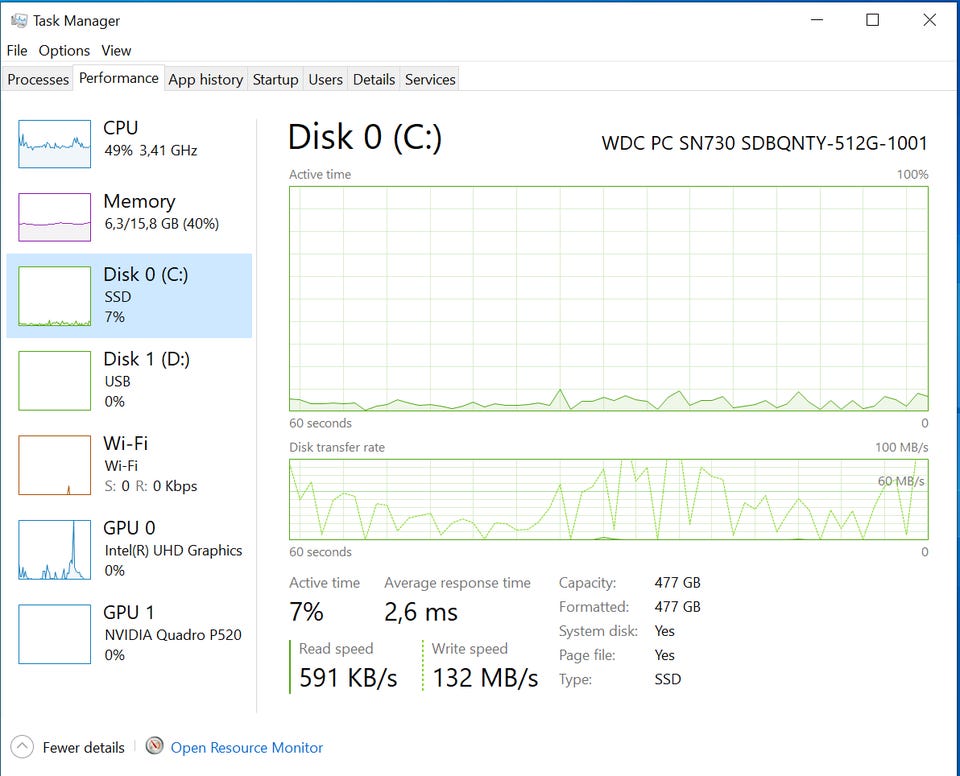This screenshot has height=776, width=960.
Task: Click the 591 KB/s read speed value
Action: (x=348, y=678)
